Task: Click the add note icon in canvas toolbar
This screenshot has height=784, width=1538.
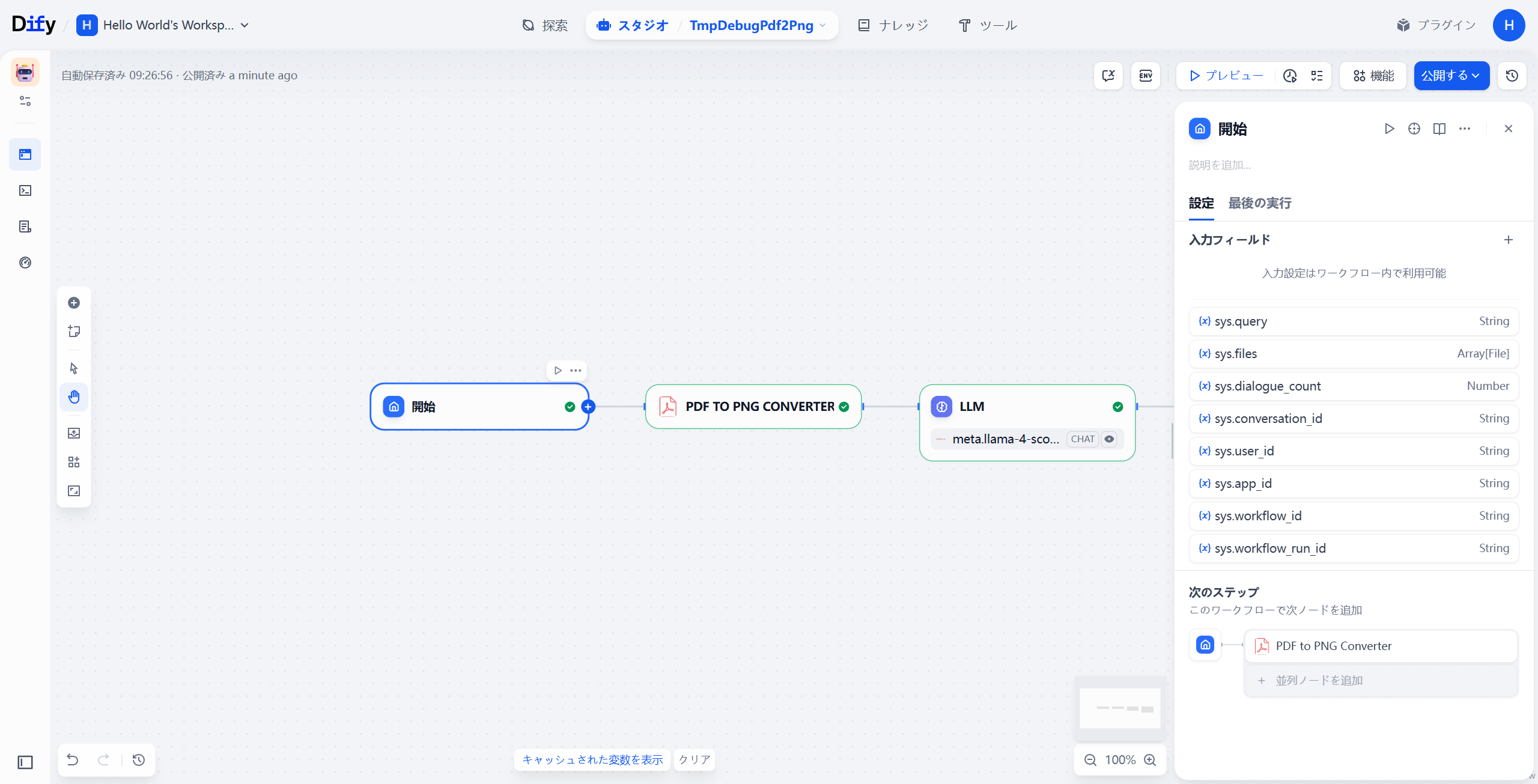Action: tap(74, 332)
